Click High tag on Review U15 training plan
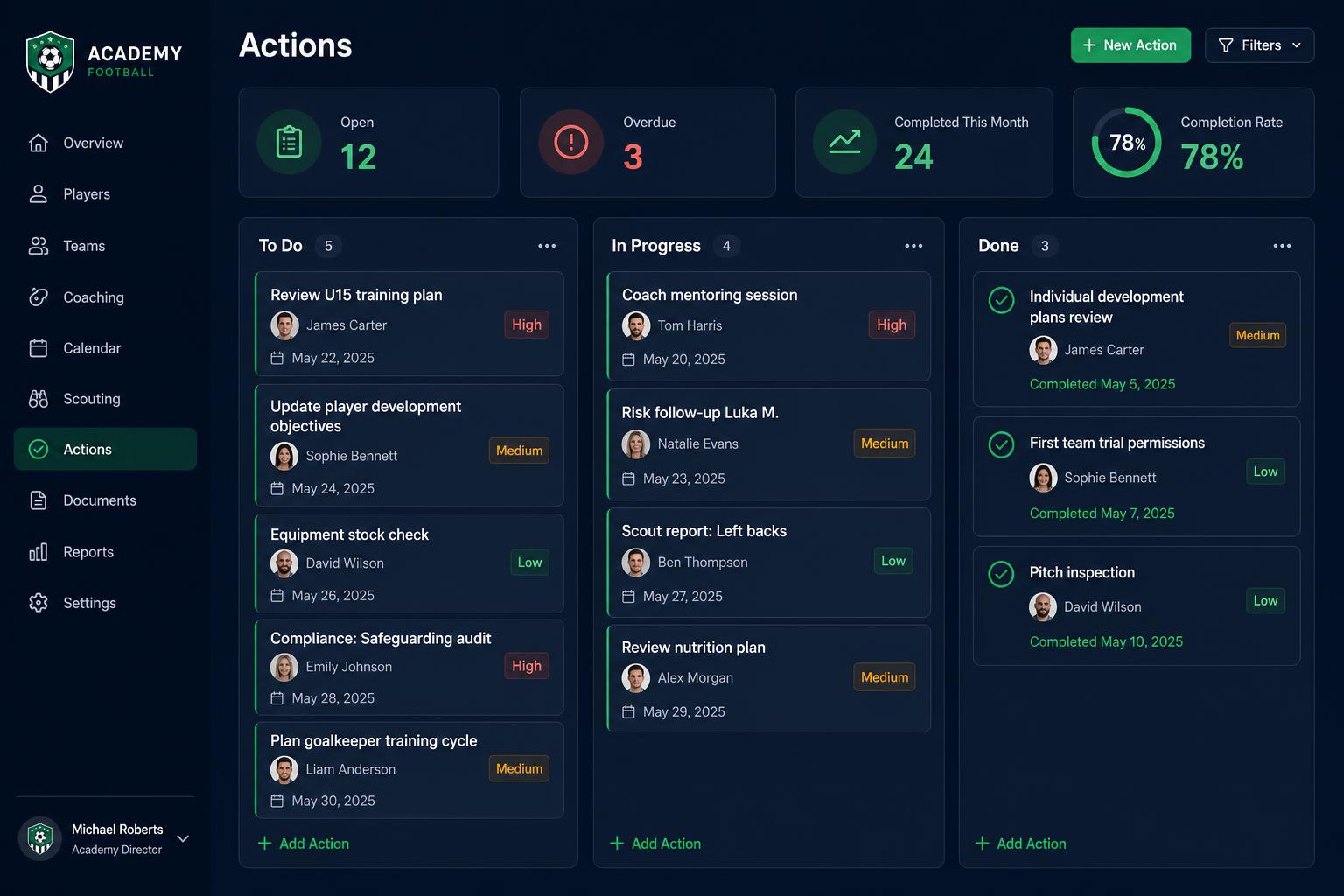 pos(527,325)
